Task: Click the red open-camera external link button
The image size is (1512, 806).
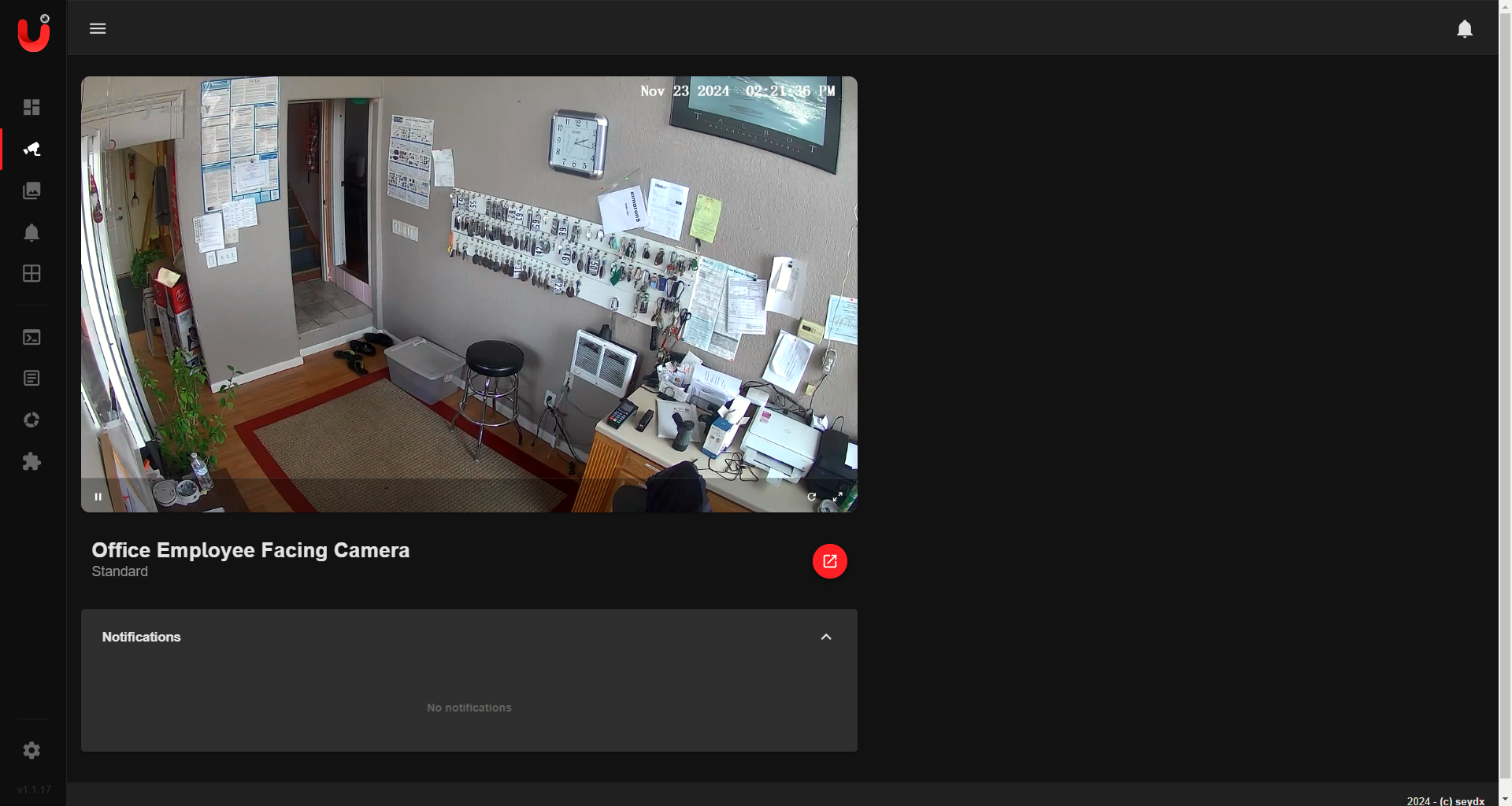Action: click(829, 561)
